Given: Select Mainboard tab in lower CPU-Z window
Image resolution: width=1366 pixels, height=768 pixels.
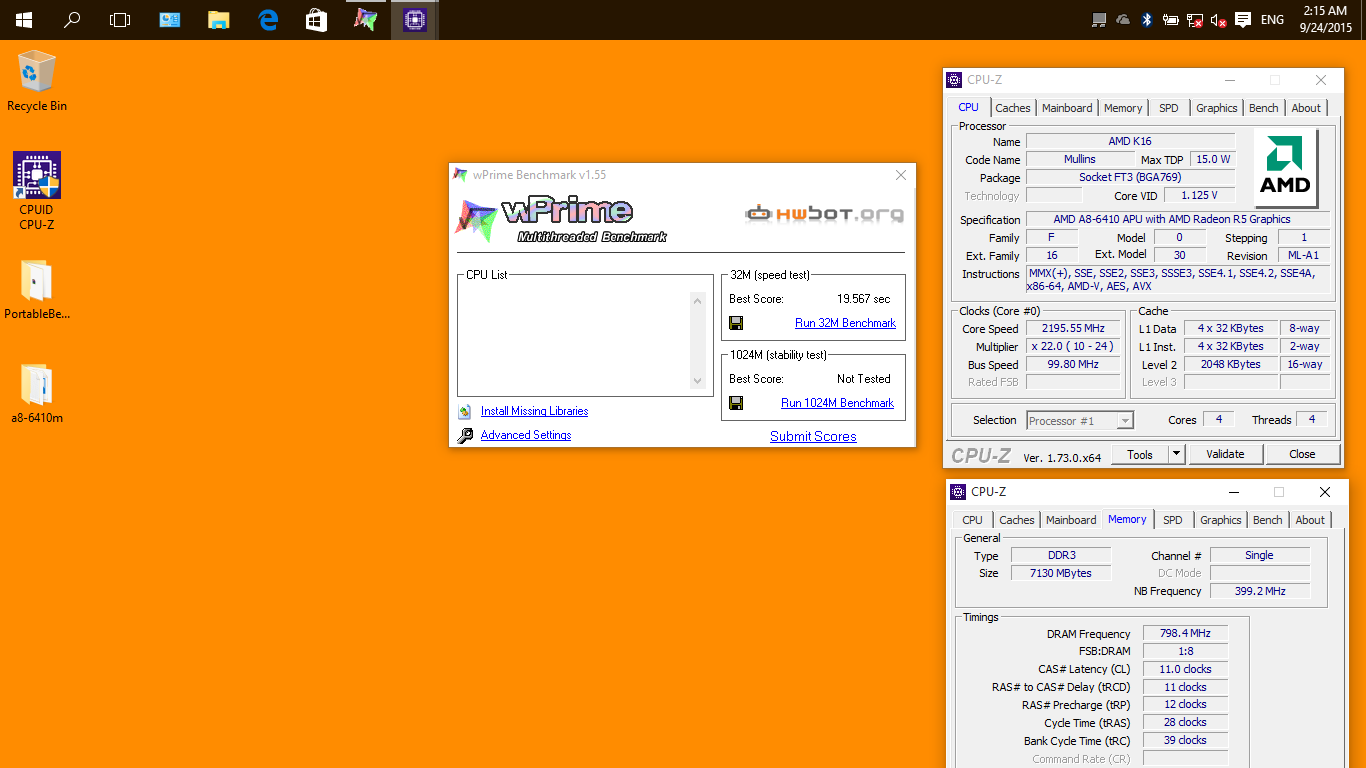Looking at the screenshot, I should coord(1071,520).
